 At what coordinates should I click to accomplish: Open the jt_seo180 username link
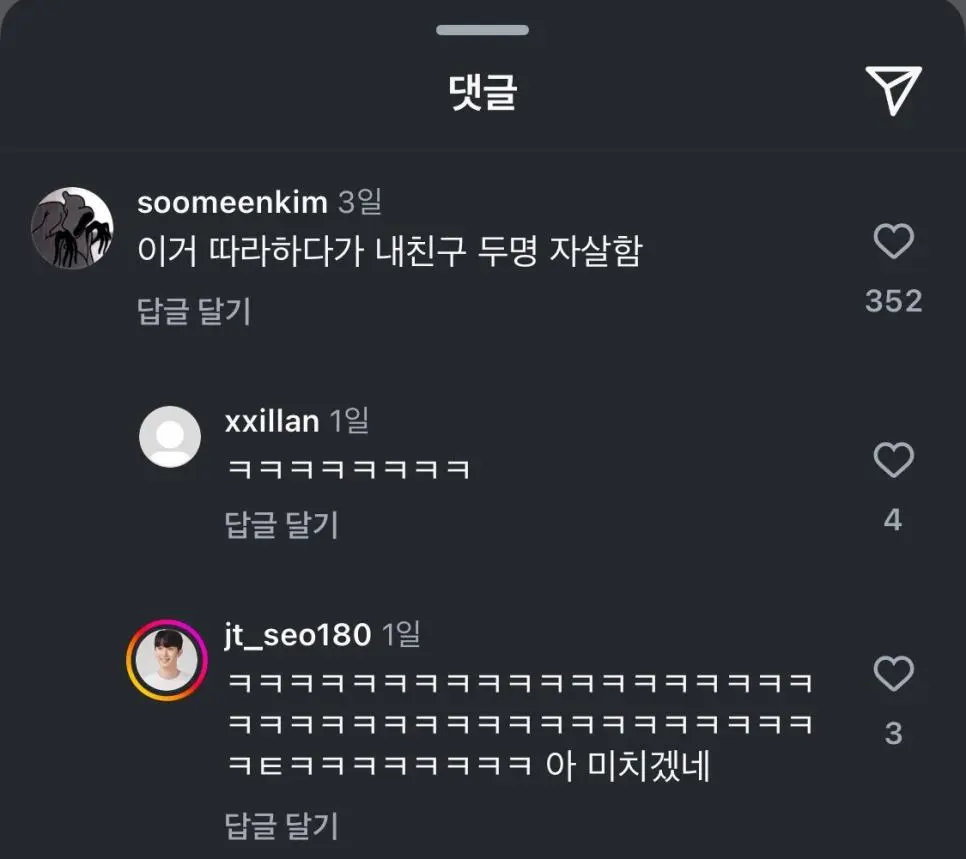tap(298, 634)
